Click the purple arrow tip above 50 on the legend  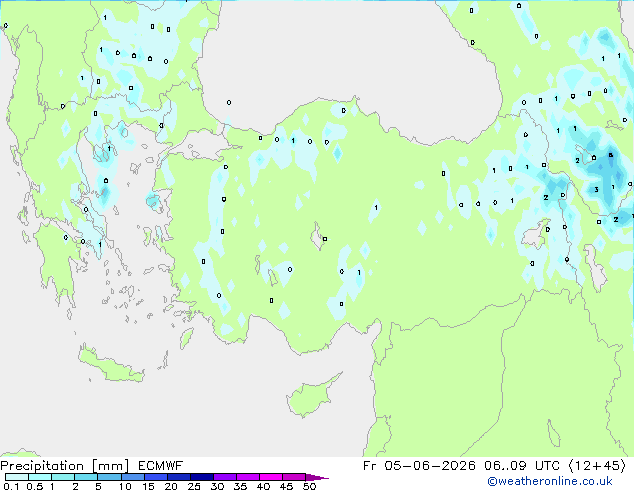[317, 477]
